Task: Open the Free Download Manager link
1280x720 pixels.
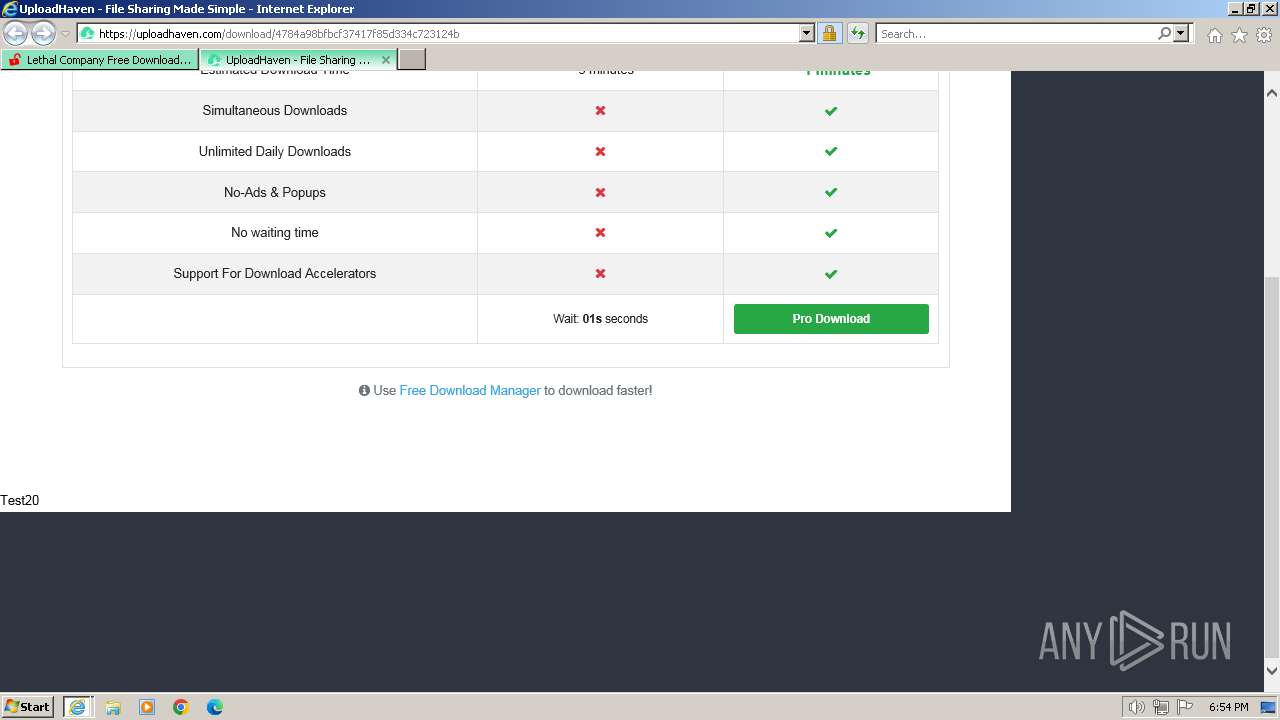Action: tap(470, 391)
